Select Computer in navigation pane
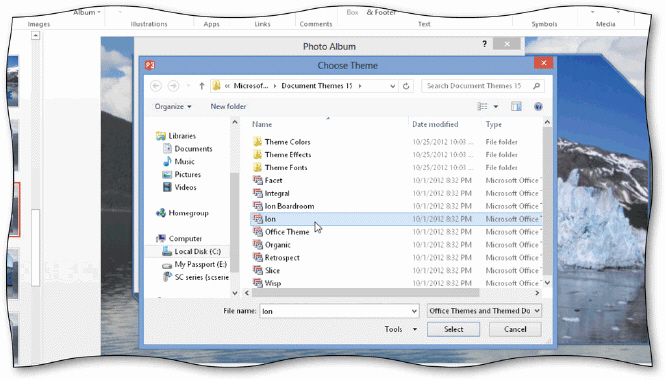The width and height of the screenshot is (665, 380). pos(185,238)
